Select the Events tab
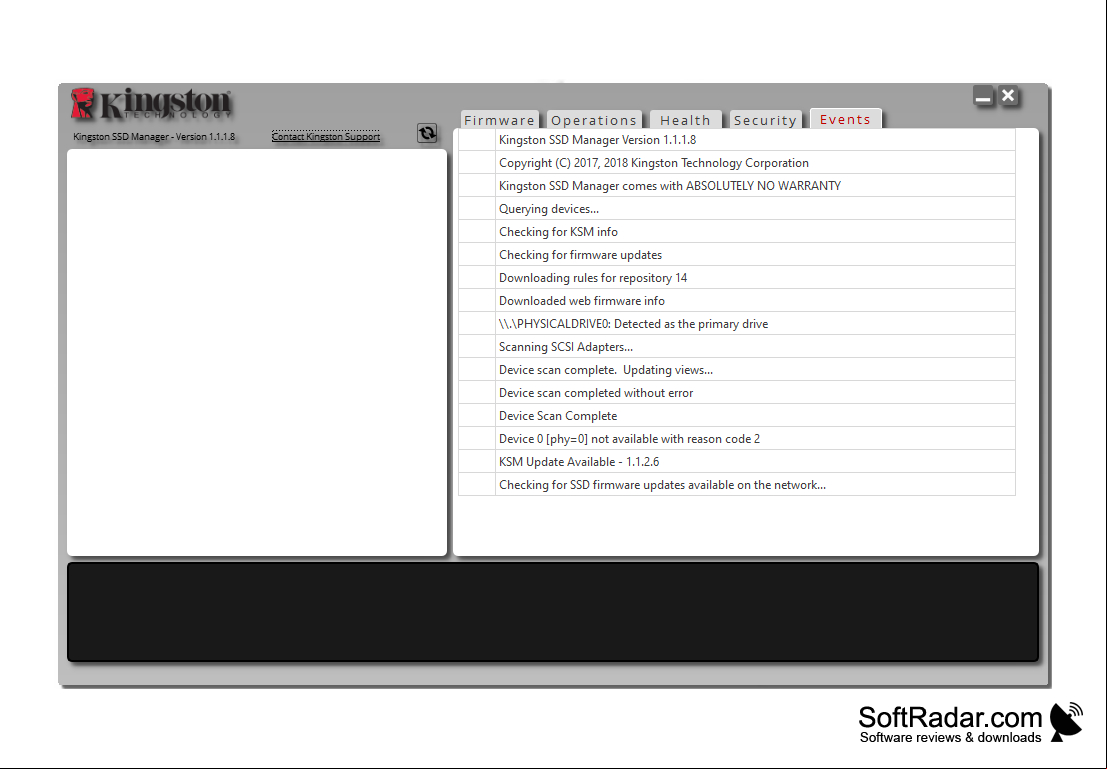 pos(845,119)
